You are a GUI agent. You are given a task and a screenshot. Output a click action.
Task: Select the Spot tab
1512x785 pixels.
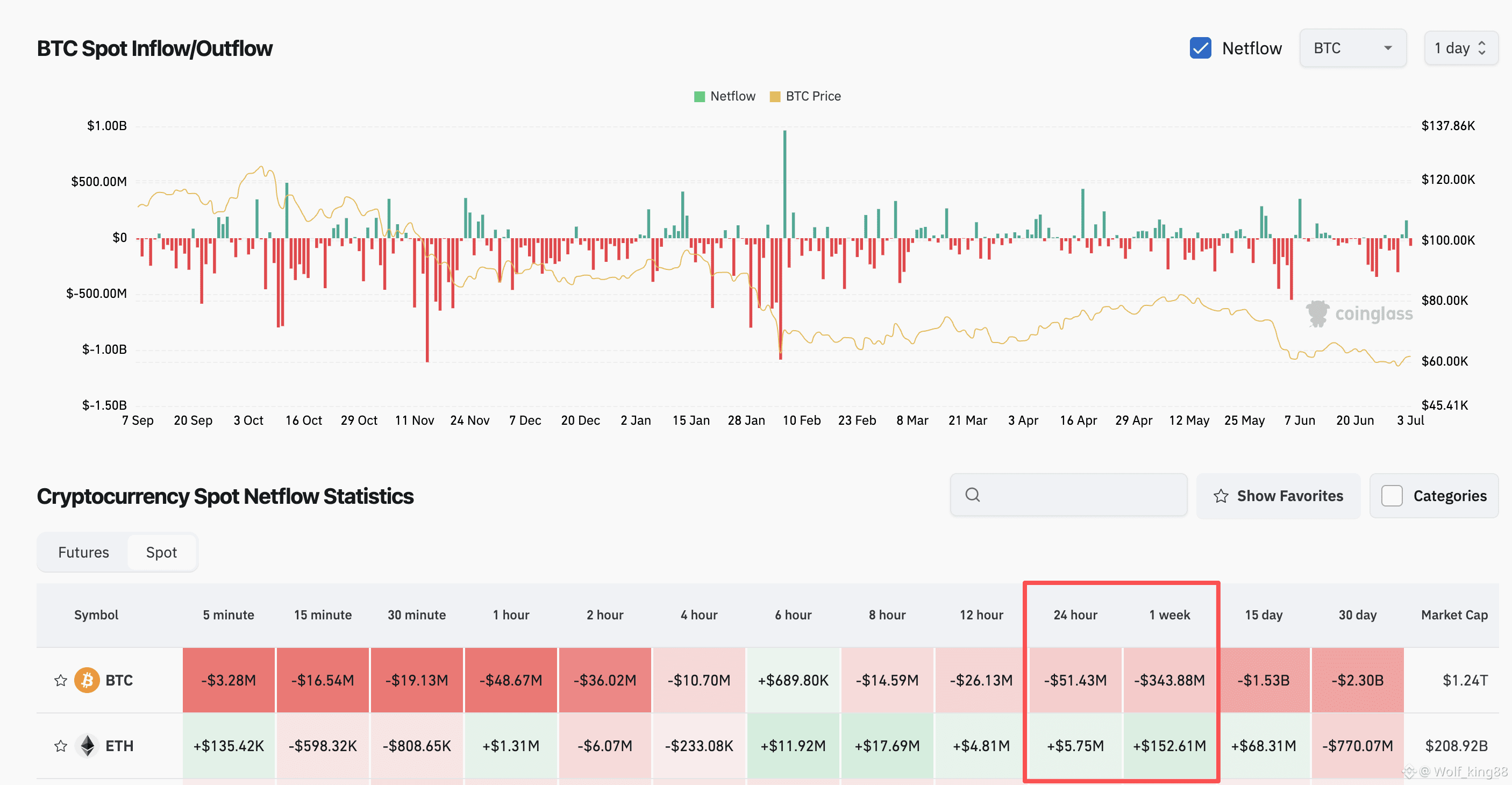click(161, 553)
